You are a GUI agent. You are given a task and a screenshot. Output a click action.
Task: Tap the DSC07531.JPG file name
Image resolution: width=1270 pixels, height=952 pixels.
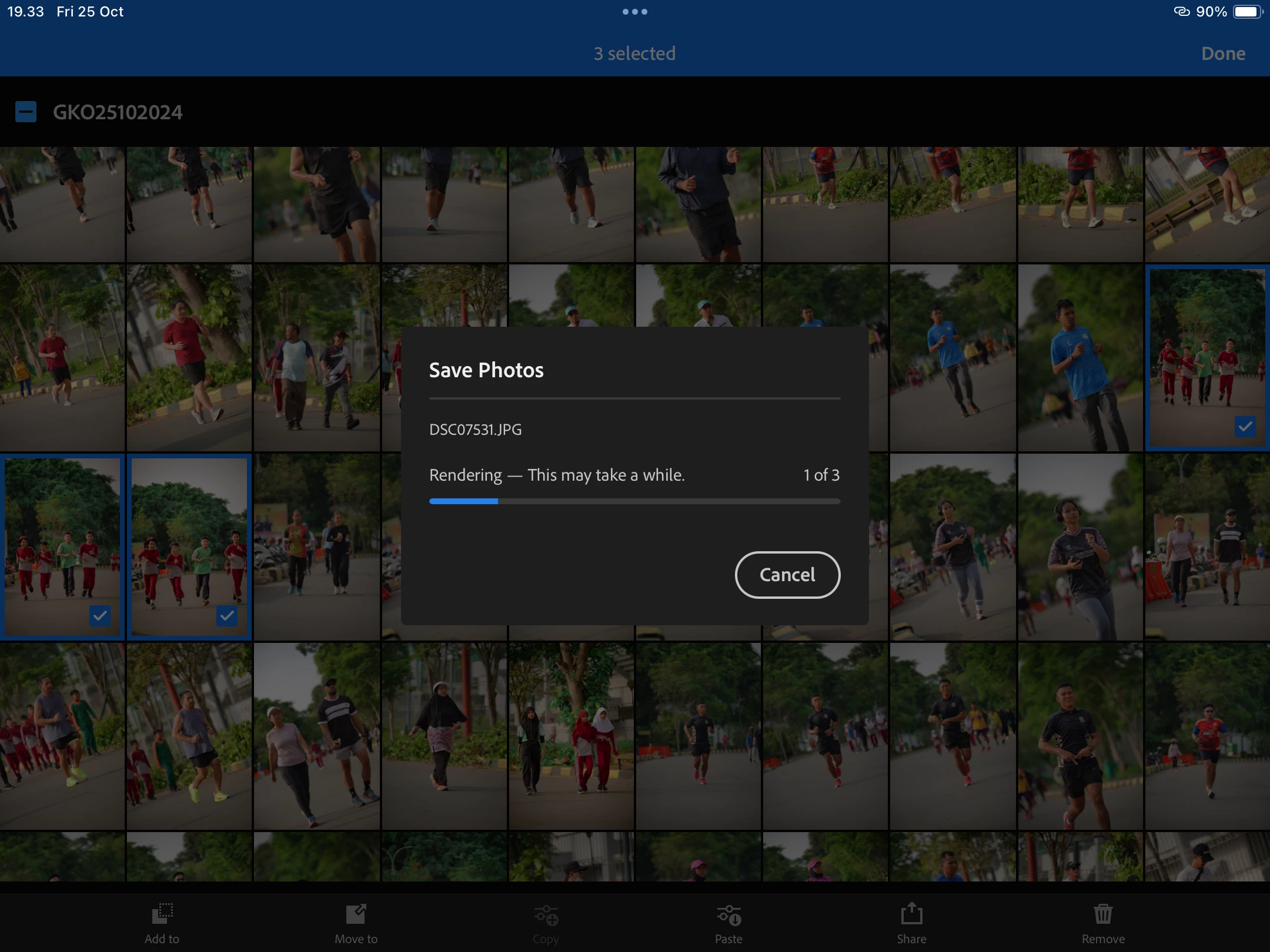pos(475,430)
